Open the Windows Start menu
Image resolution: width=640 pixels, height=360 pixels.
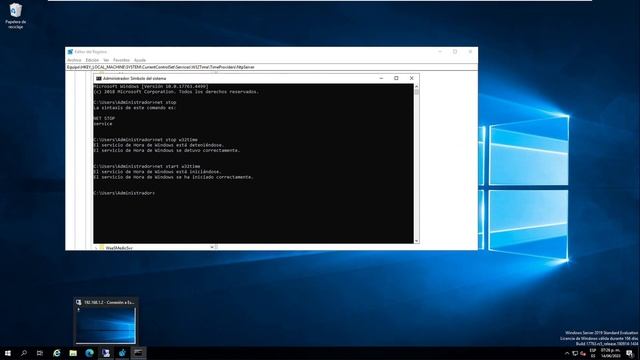(8, 353)
